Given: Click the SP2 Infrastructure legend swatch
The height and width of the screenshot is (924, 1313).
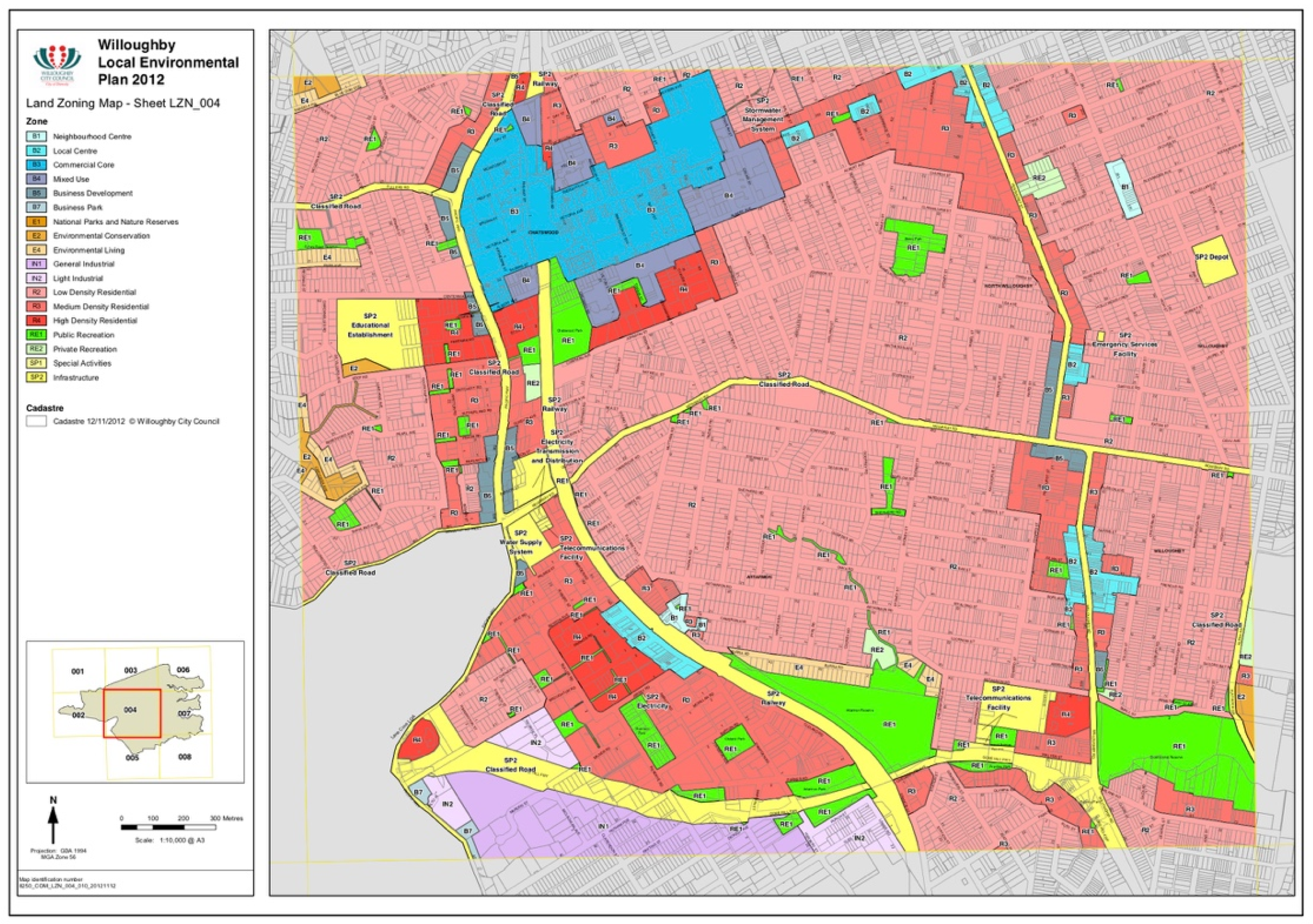Looking at the screenshot, I should tap(36, 377).
